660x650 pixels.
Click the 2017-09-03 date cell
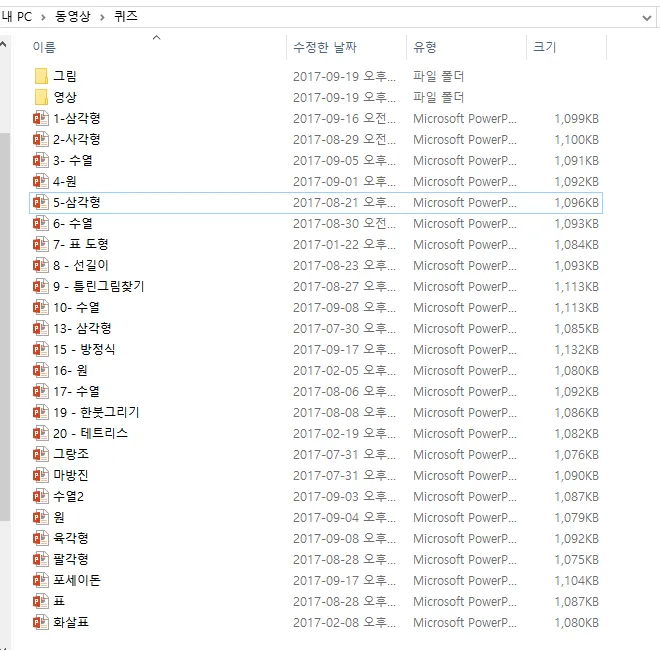(344, 497)
